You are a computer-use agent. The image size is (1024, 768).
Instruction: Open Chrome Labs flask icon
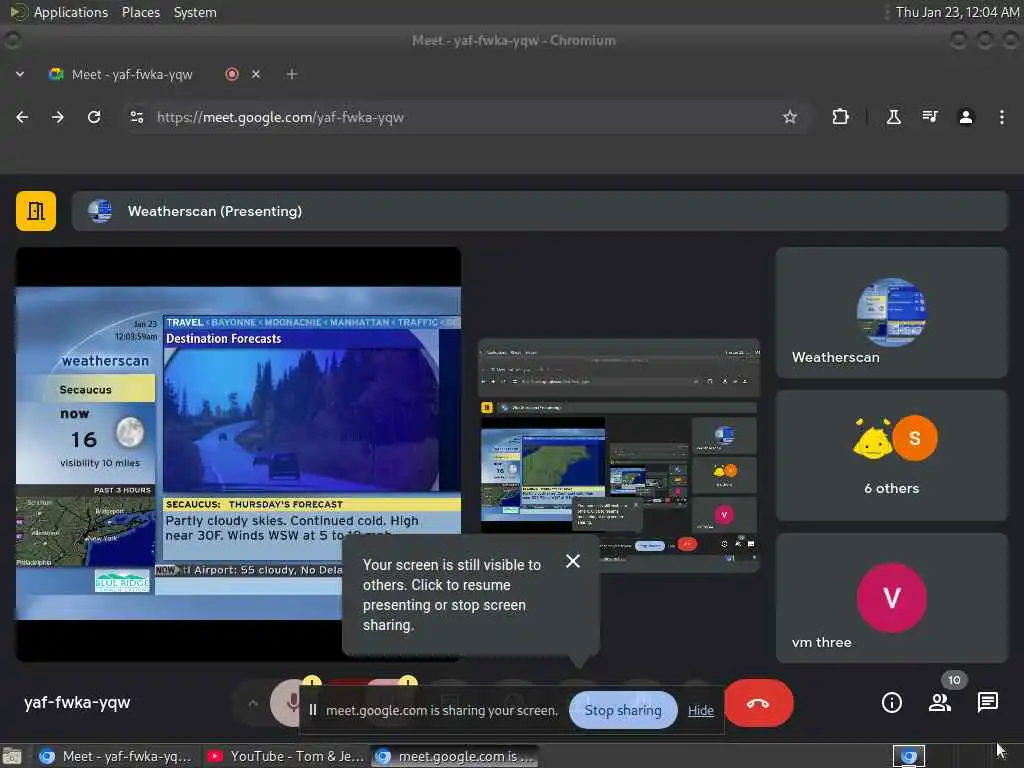pos(893,117)
